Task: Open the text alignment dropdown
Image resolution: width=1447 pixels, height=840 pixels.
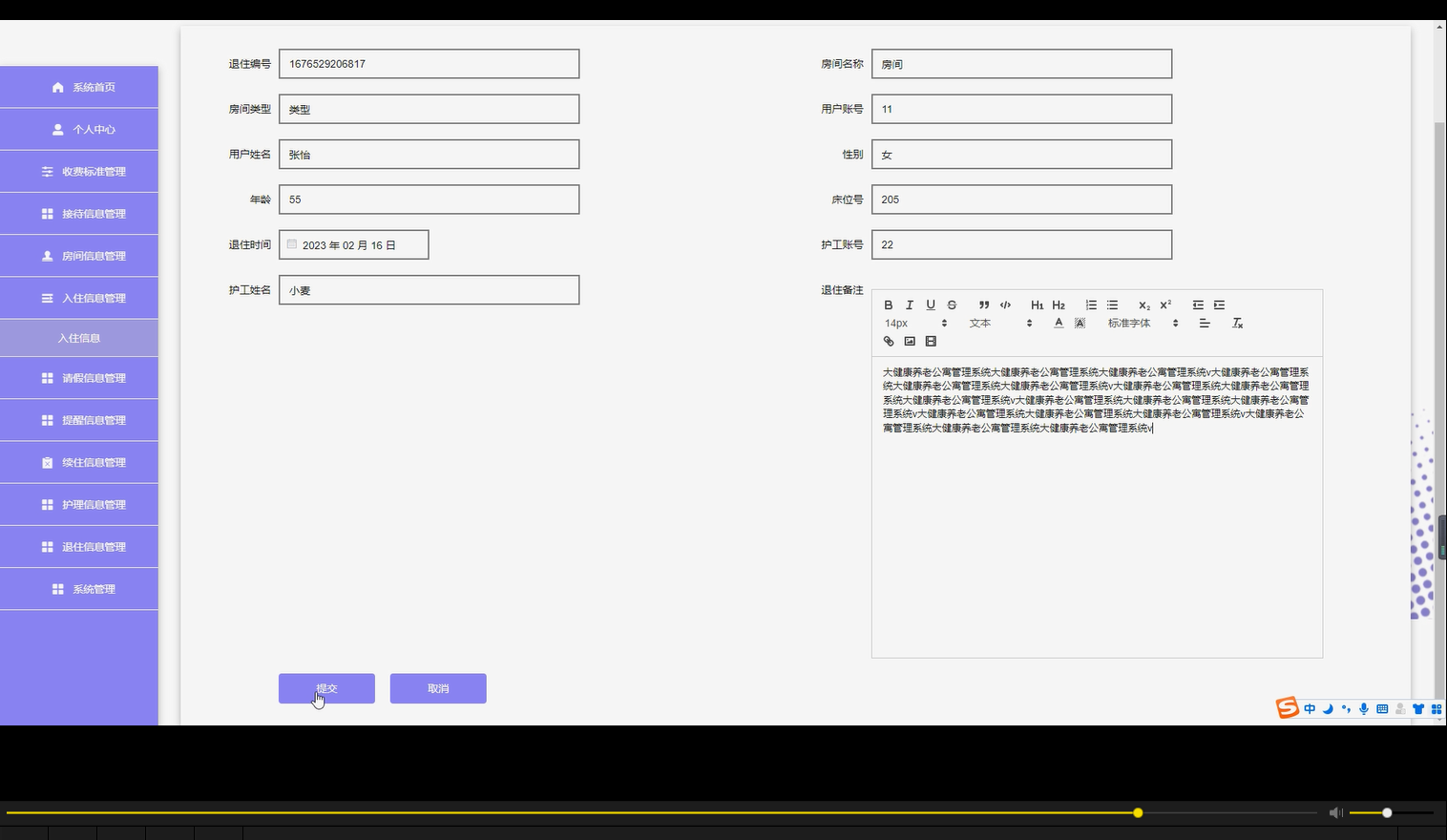Action: coord(1205,323)
